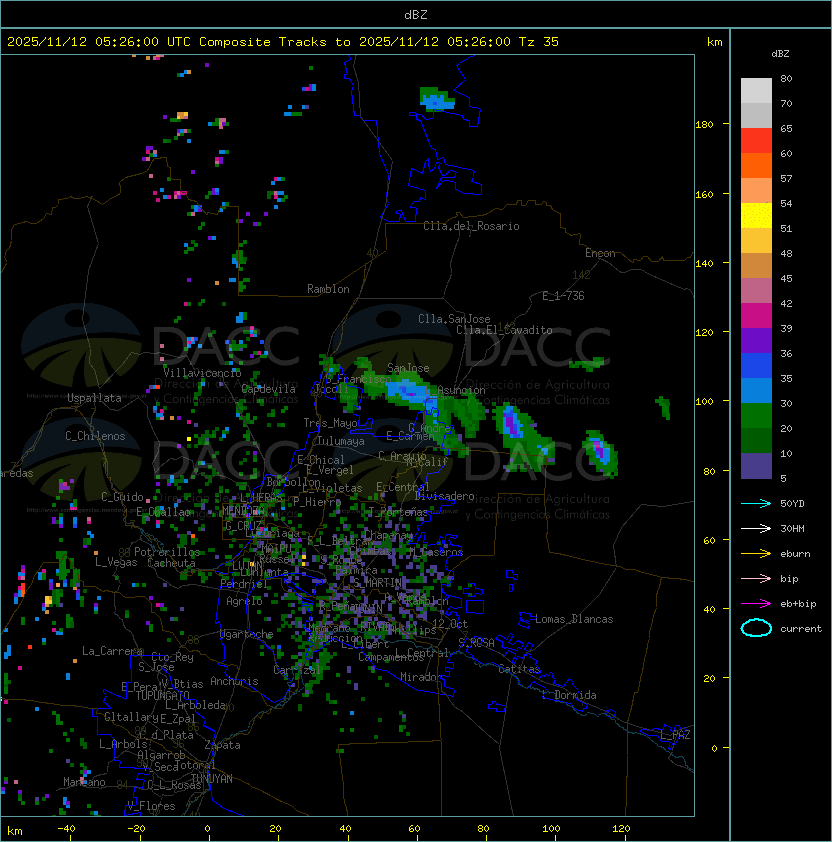Click the 'Anchoris' map label
Image resolution: width=832 pixels, height=842 pixels.
234,681
